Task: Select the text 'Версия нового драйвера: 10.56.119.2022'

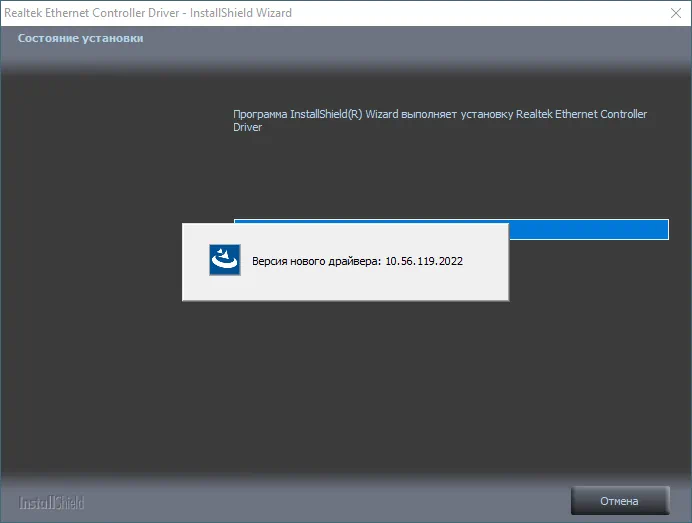Action: coord(357,261)
